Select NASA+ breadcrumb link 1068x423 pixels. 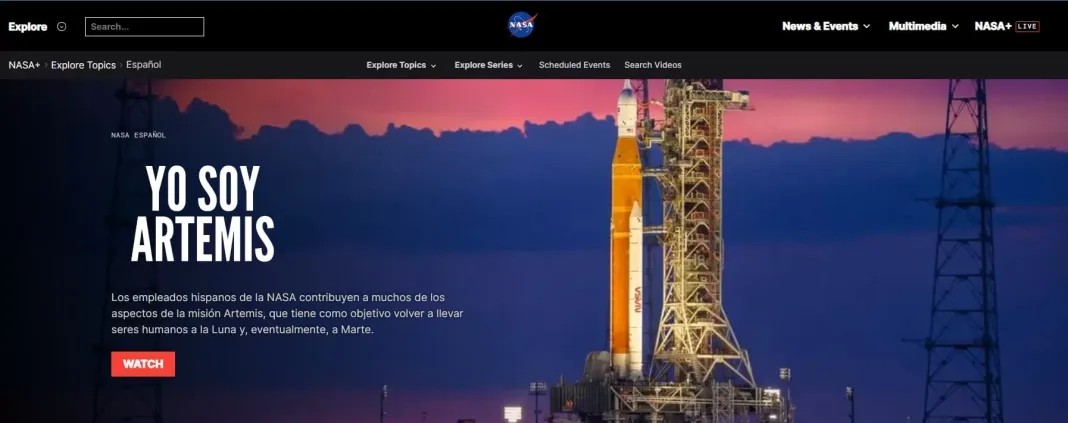[25, 65]
